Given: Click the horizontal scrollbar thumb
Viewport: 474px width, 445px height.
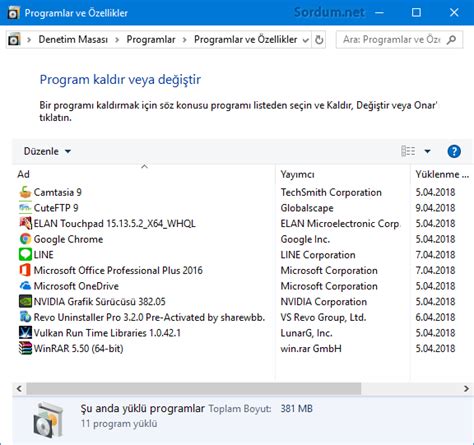Looking at the screenshot, I should [x=194, y=389].
